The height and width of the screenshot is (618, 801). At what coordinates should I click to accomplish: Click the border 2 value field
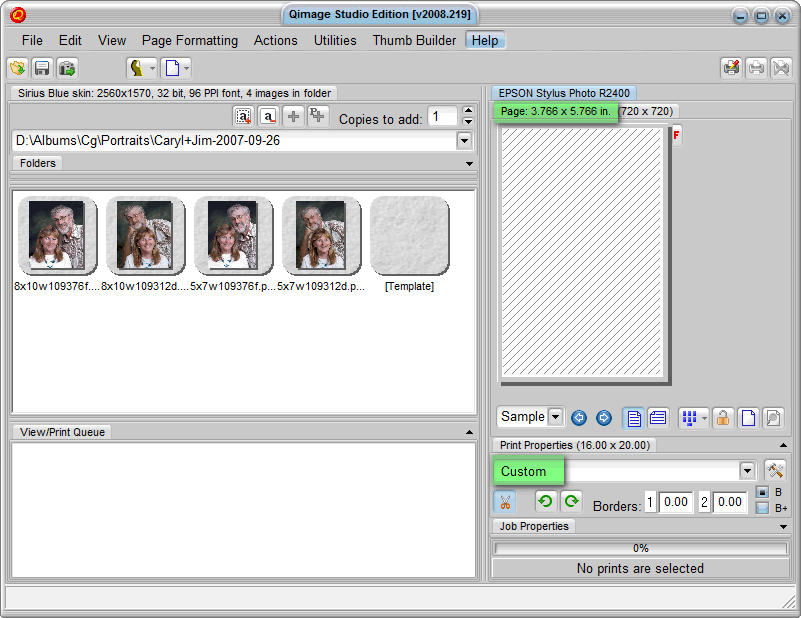(730, 502)
